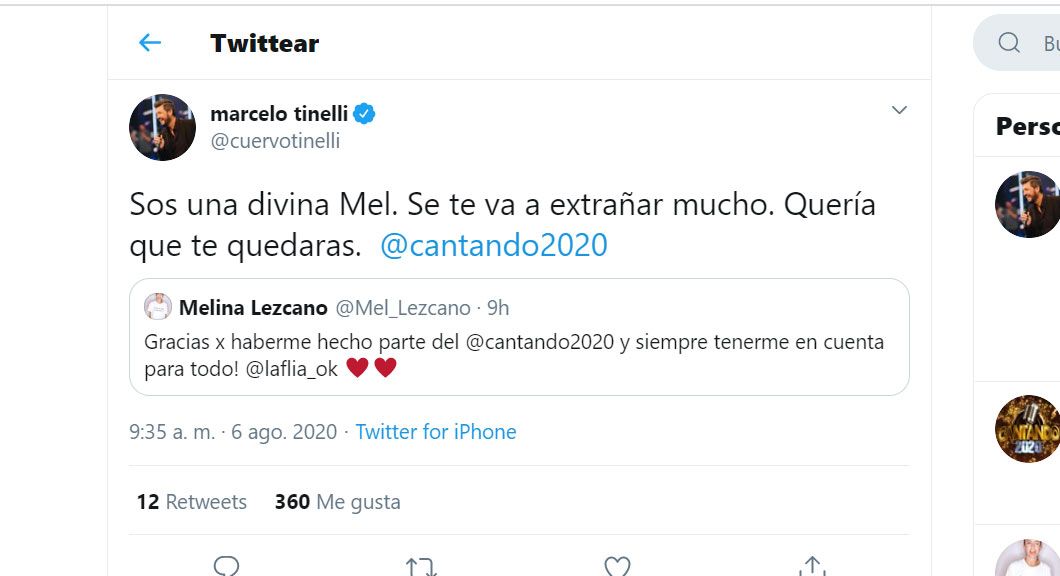Click the retweet arrows icon
This screenshot has height=576, width=1060.
tap(421, 567)
